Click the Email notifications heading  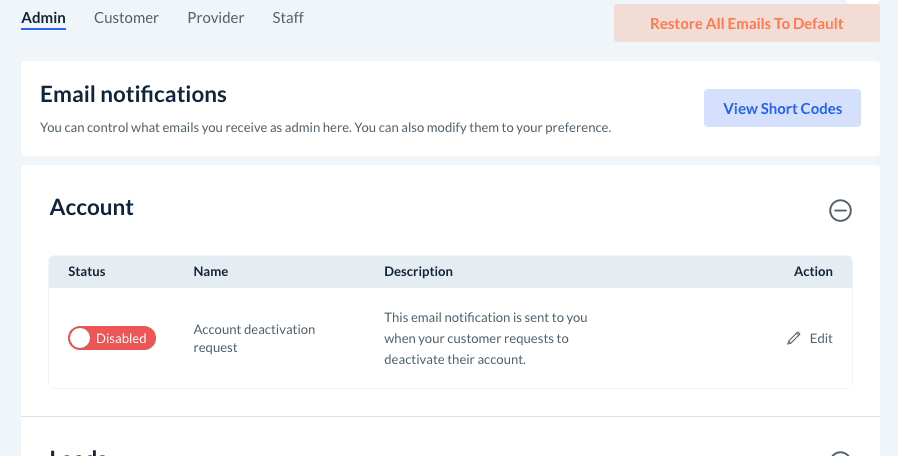pos(133,95)
